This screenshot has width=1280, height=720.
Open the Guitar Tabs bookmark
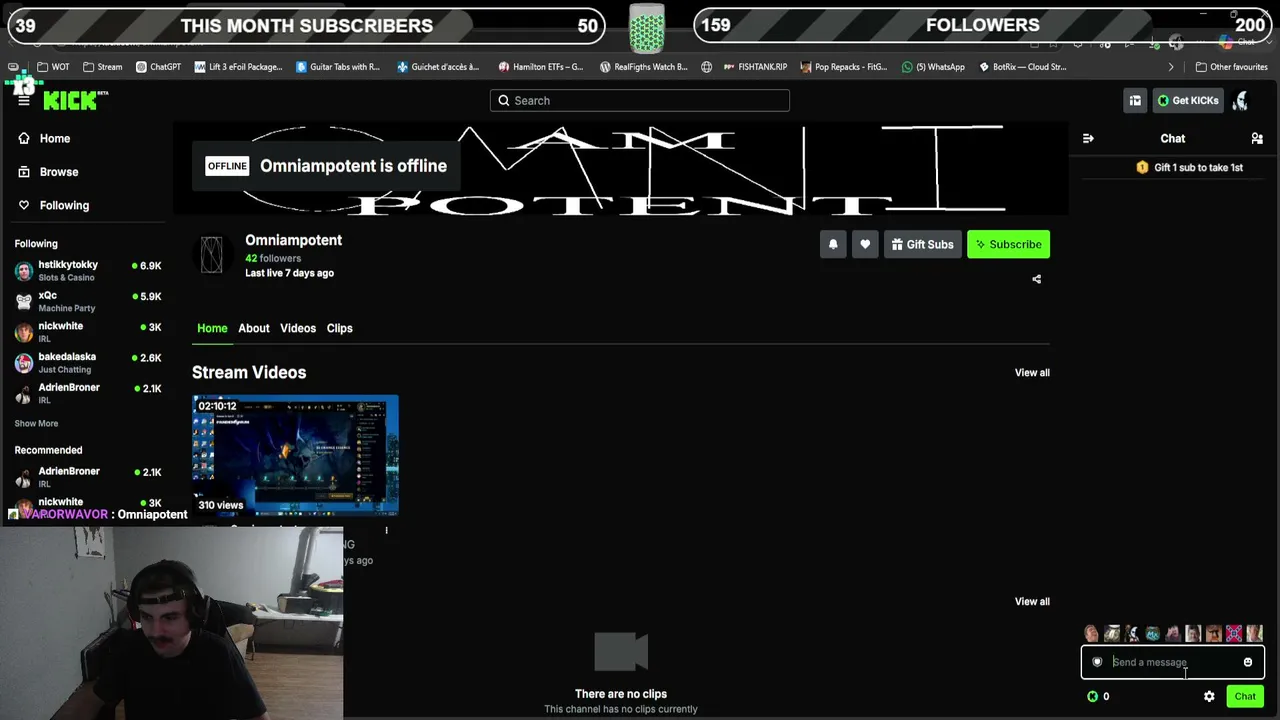[x=338, y=67]
